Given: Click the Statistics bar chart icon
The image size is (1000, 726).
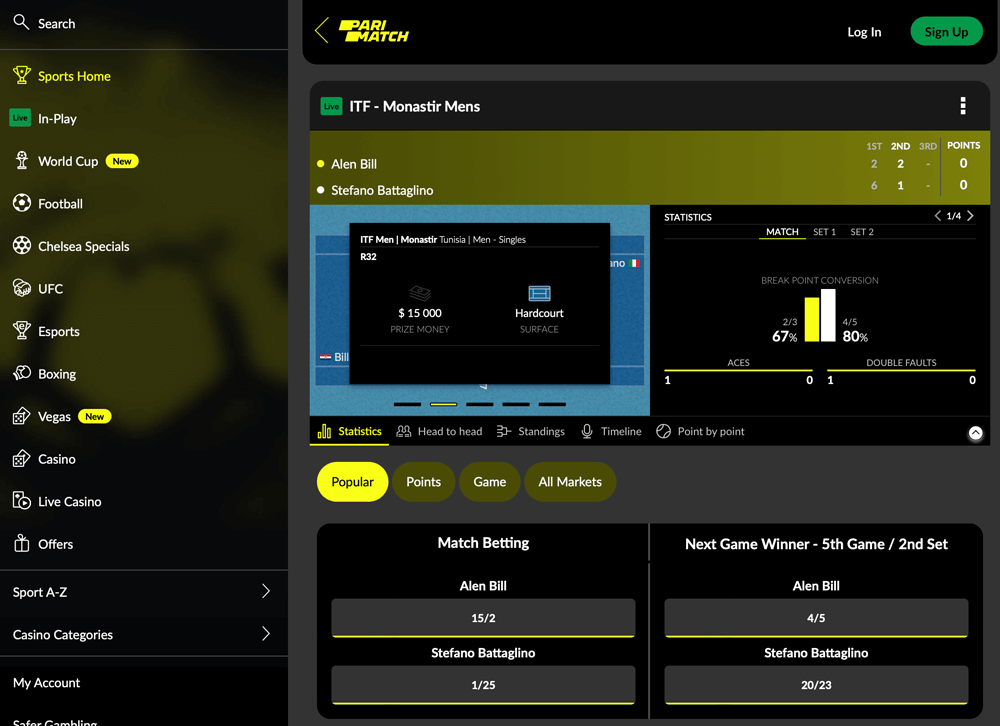Looking at the screenshot, I should click(x=324, y=431).
